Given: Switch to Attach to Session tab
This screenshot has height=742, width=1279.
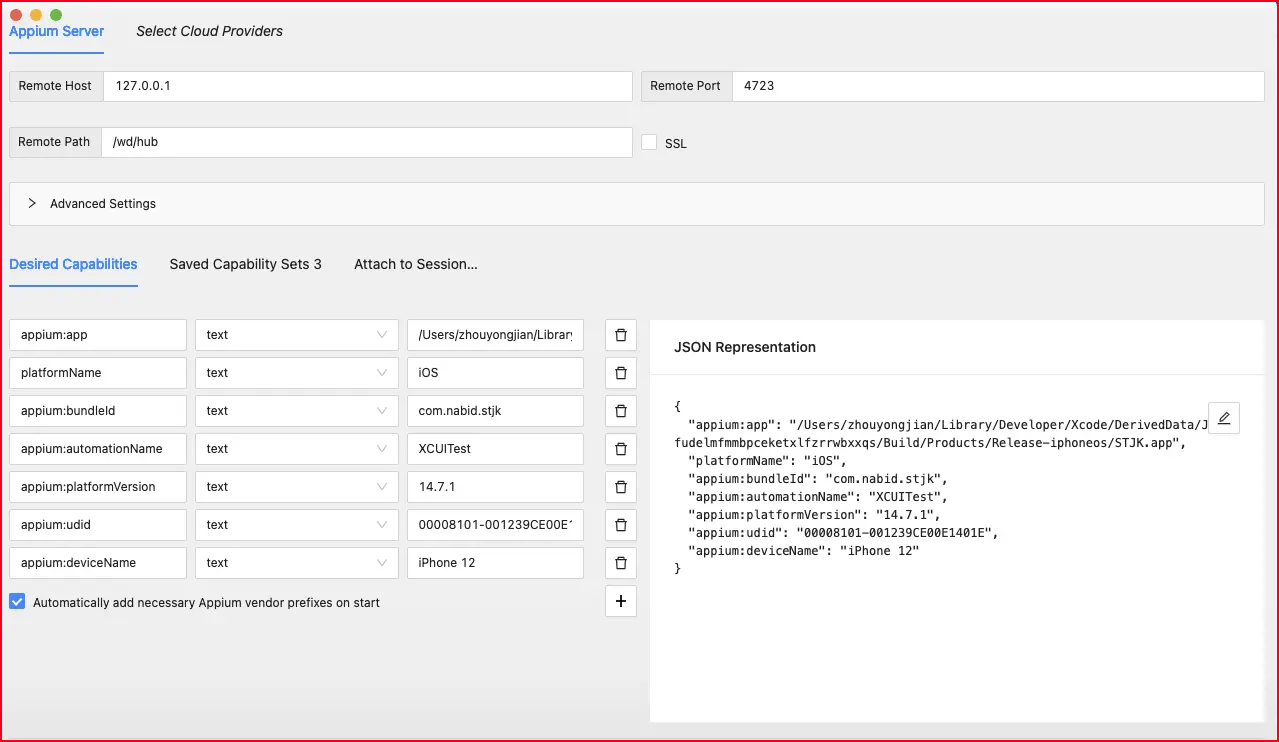Looking at the screenshot, I should point(415,264).
